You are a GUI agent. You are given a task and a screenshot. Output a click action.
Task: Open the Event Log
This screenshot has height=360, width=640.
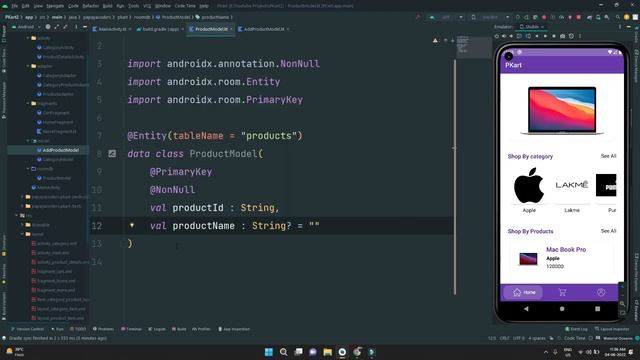pyautogui.click(x=576, y=329)
